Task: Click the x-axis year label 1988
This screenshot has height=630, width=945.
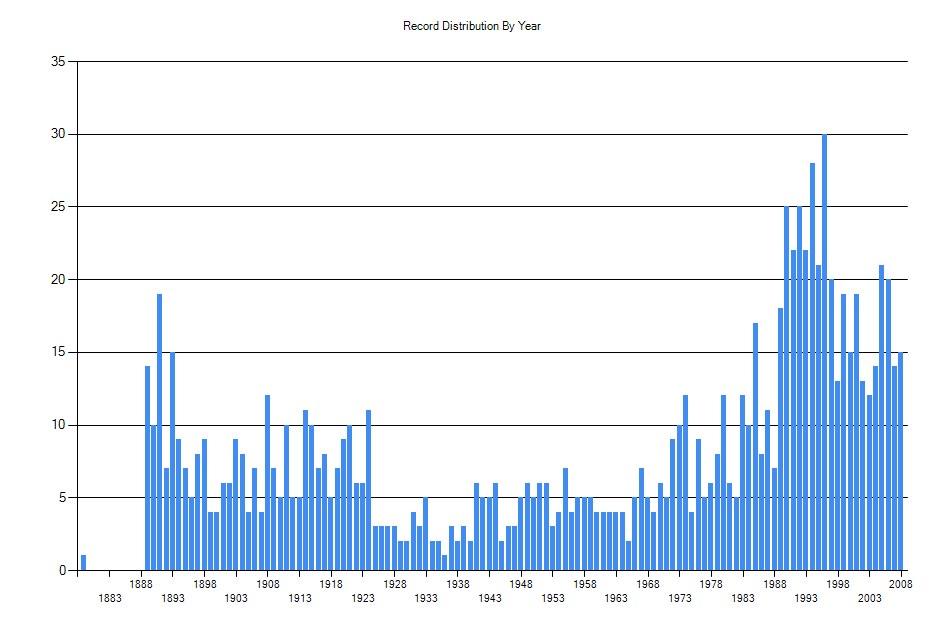Action: 774,584
